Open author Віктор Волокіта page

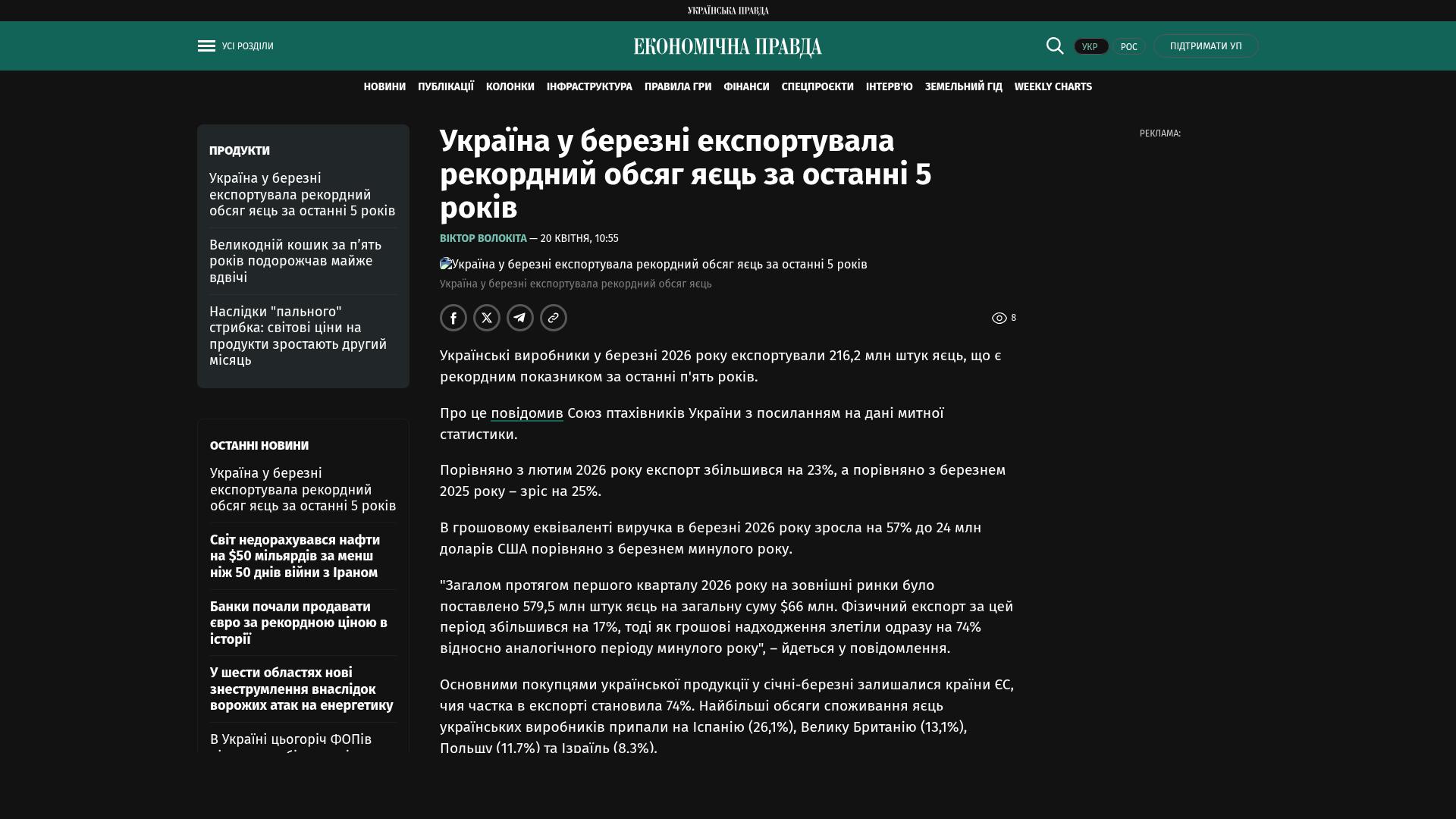483,238
